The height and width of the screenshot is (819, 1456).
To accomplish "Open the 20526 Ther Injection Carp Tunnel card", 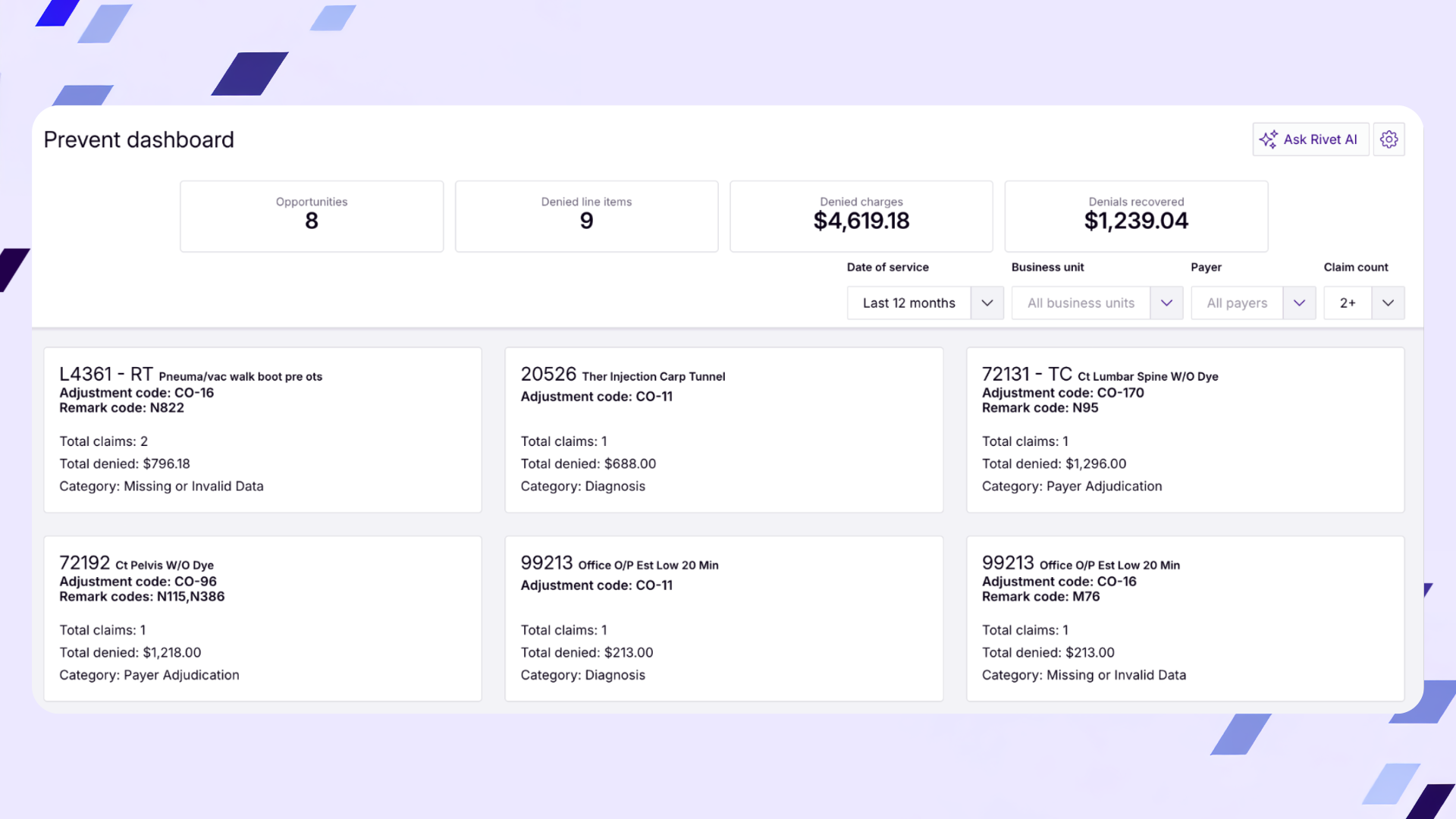I will (x=723, y=430).
